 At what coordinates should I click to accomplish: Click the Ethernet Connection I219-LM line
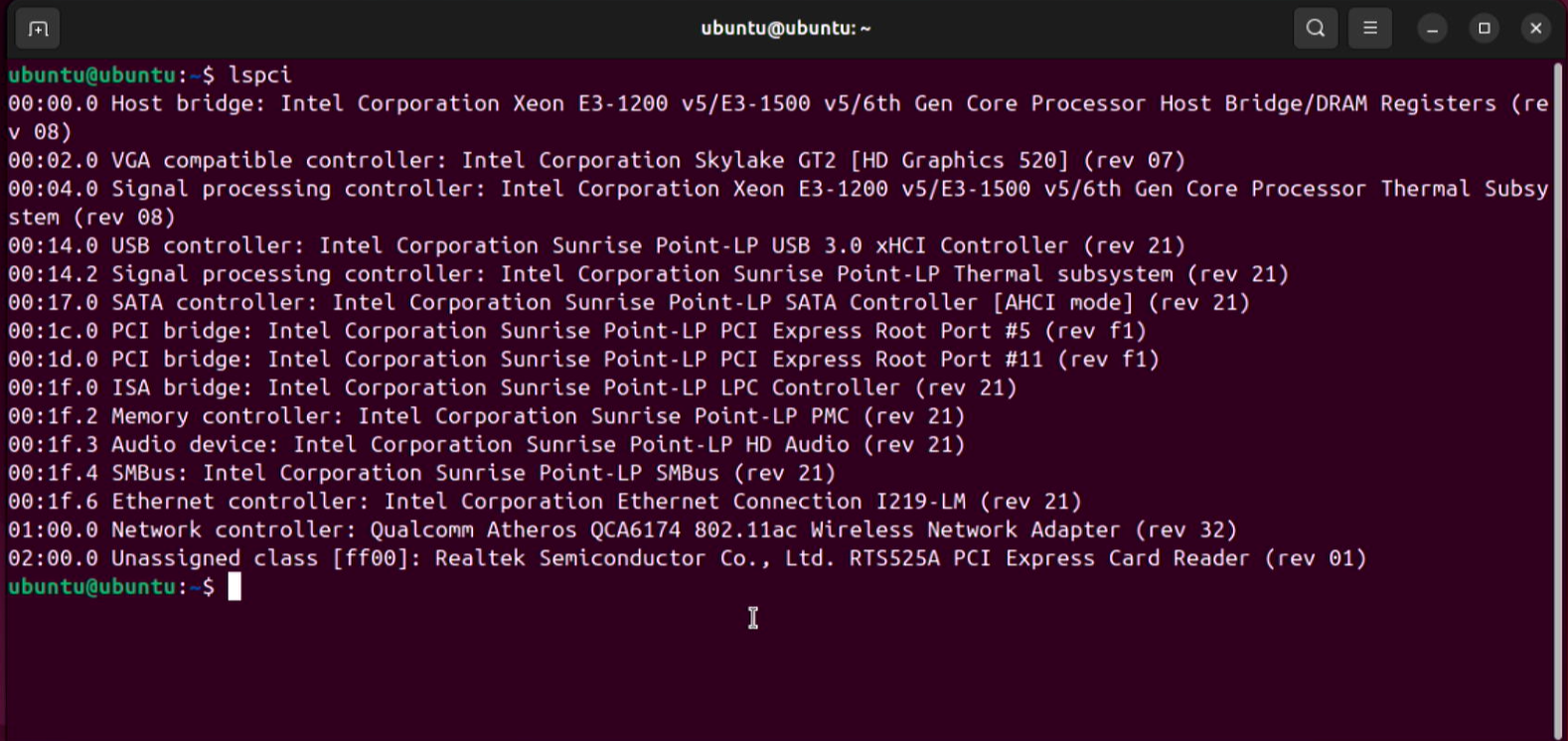(x=546, y=502)
